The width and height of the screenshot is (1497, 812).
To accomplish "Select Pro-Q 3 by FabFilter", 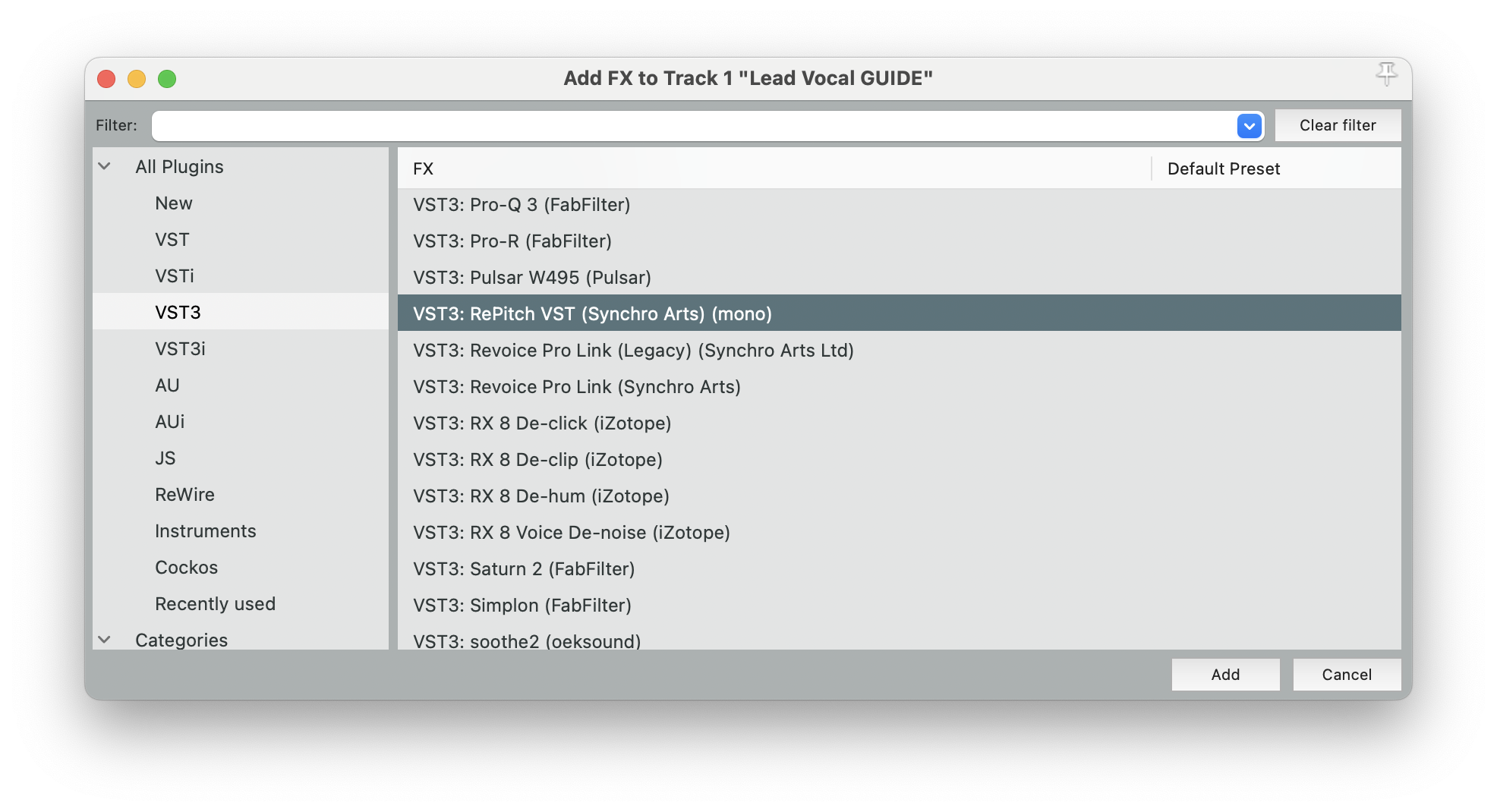I will pyautogui.click(x=522, y=205).
